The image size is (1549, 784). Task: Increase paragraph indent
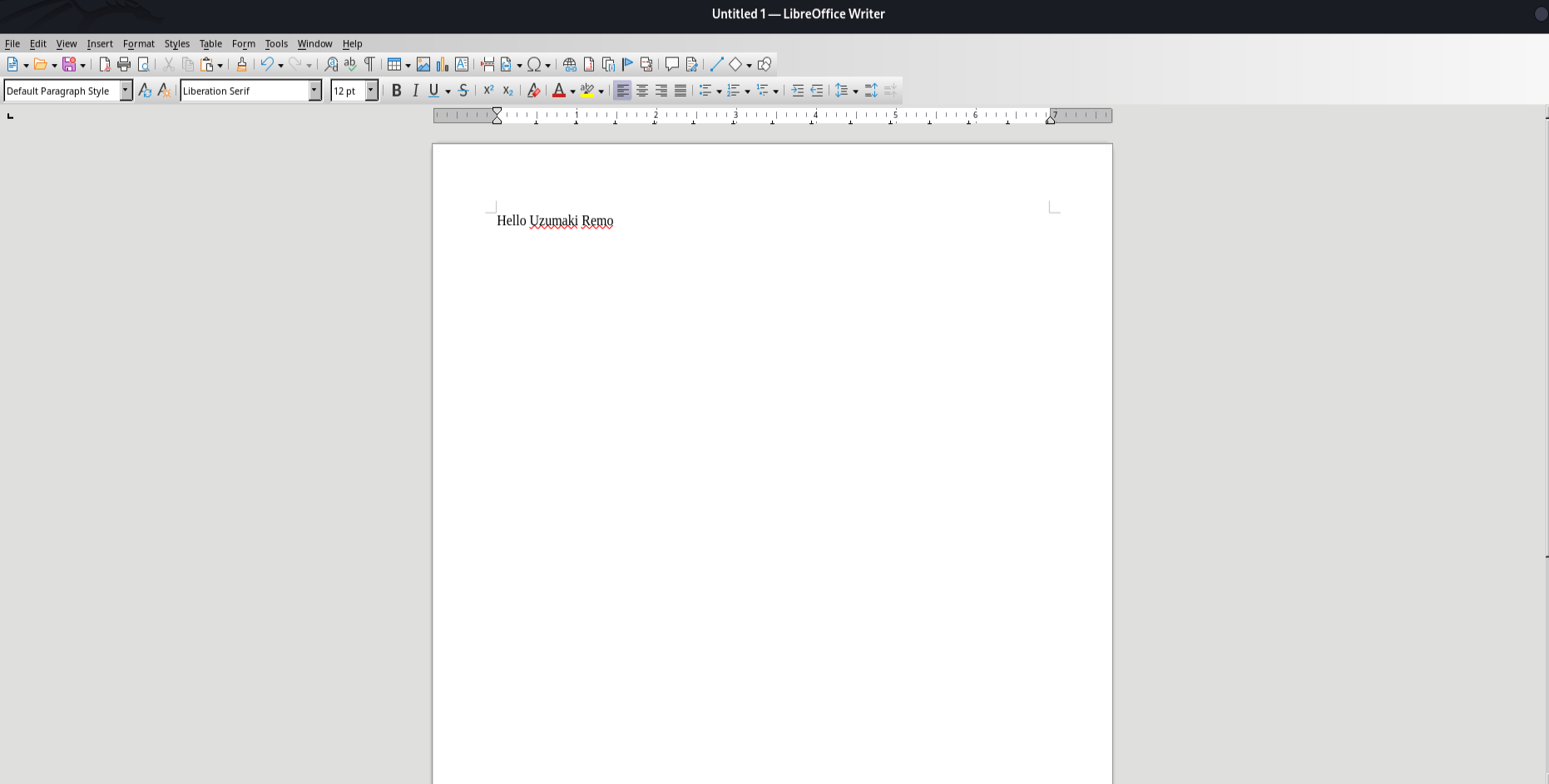(x=797, y=91)
